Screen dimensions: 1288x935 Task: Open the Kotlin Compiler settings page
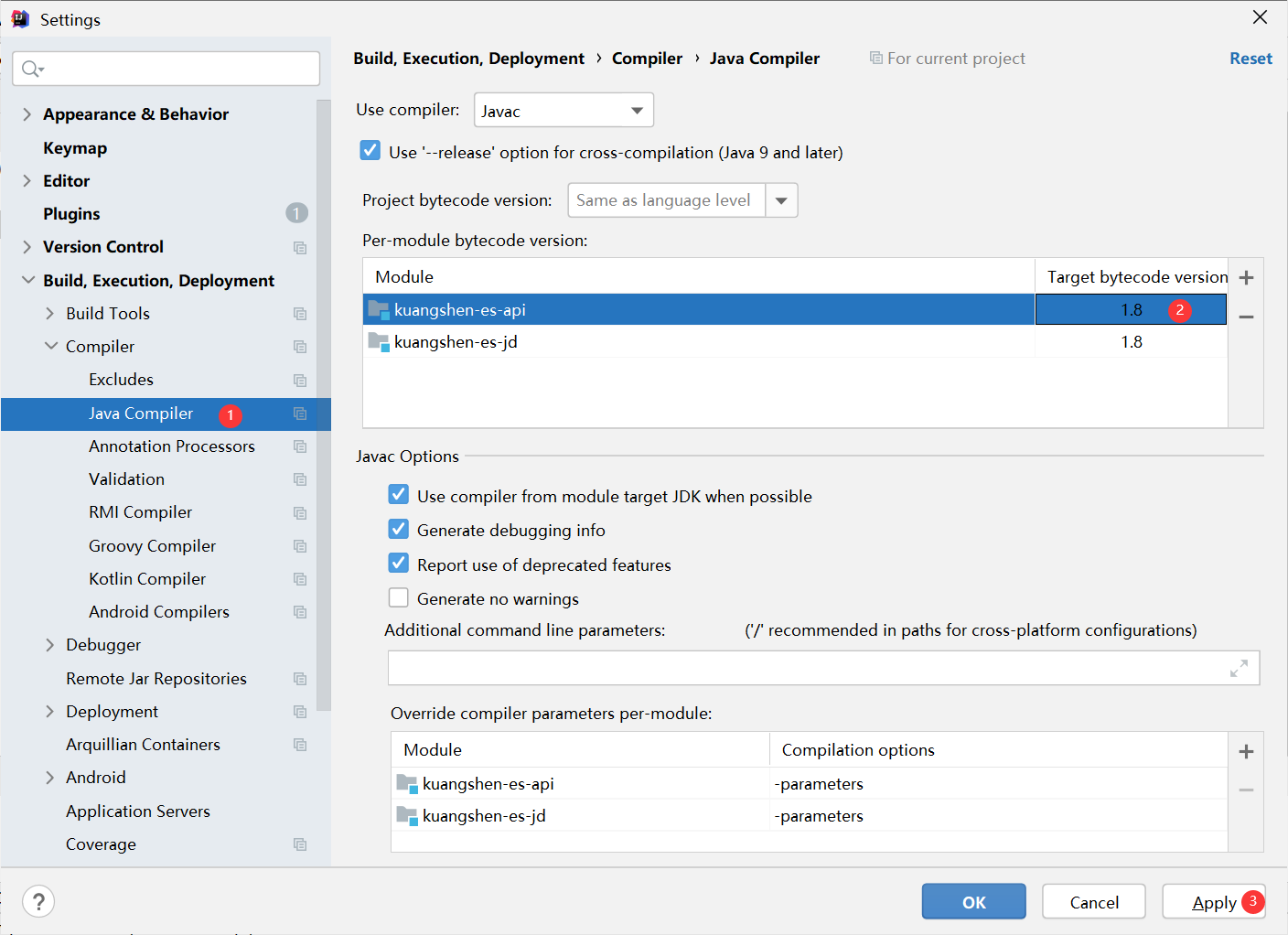pyautogui.click(x=147, y=579)
